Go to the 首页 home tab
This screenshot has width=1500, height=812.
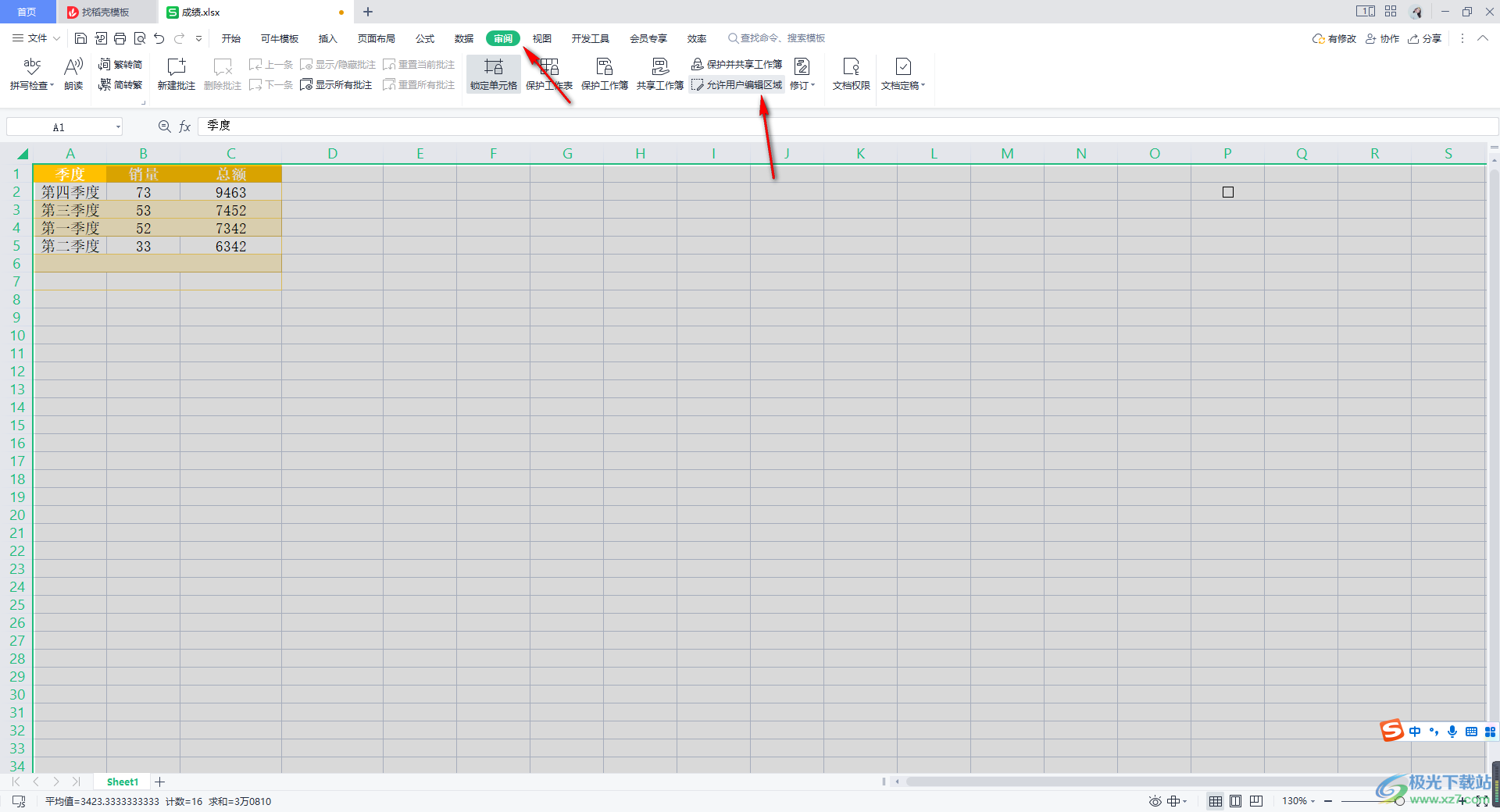27,12
